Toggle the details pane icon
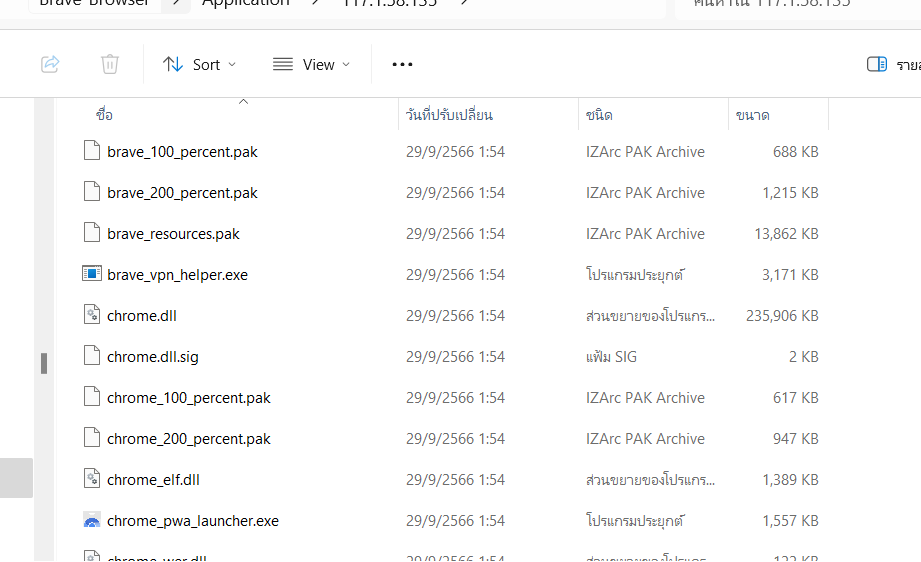This screenshot has height=562, width=921. click(877, 64)
